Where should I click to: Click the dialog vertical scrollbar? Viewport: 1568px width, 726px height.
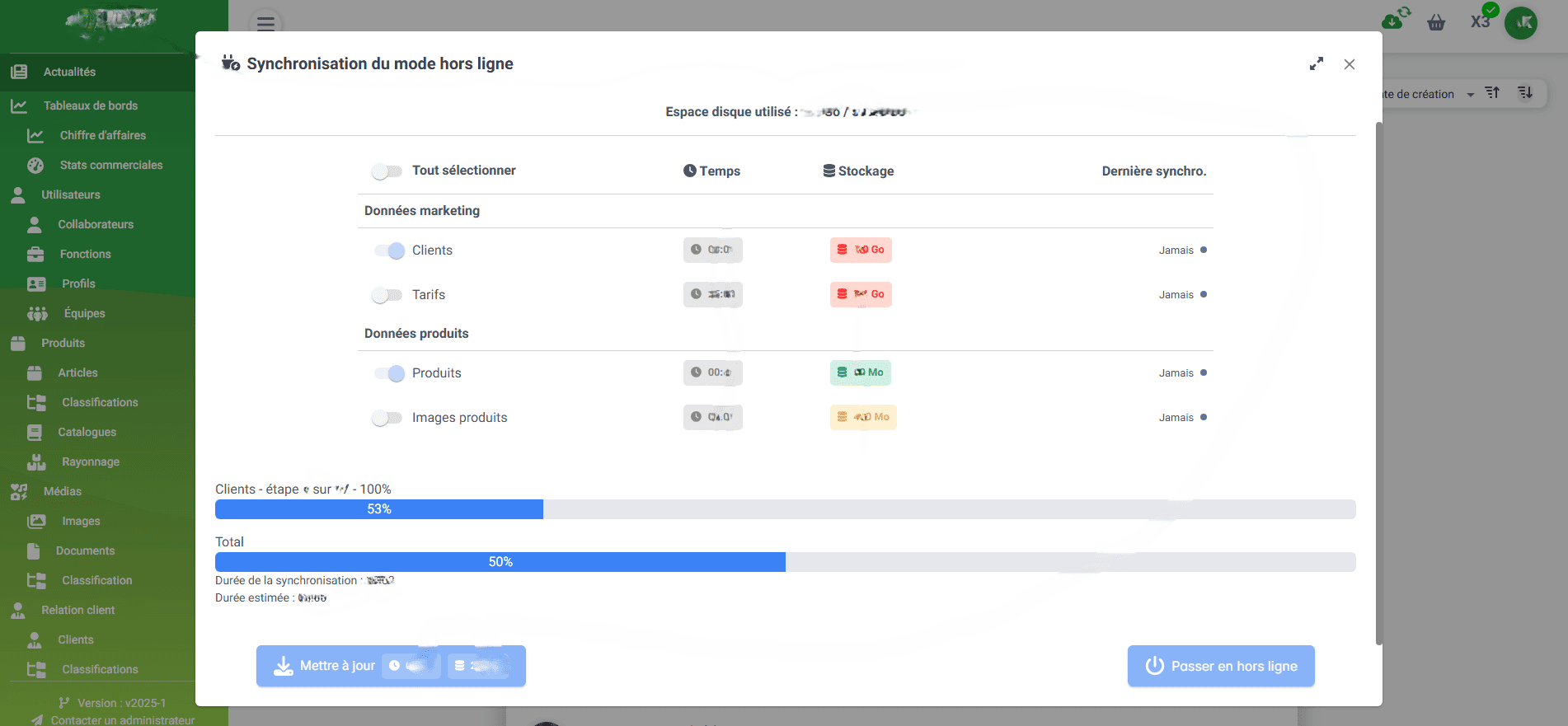[1378, 383]
